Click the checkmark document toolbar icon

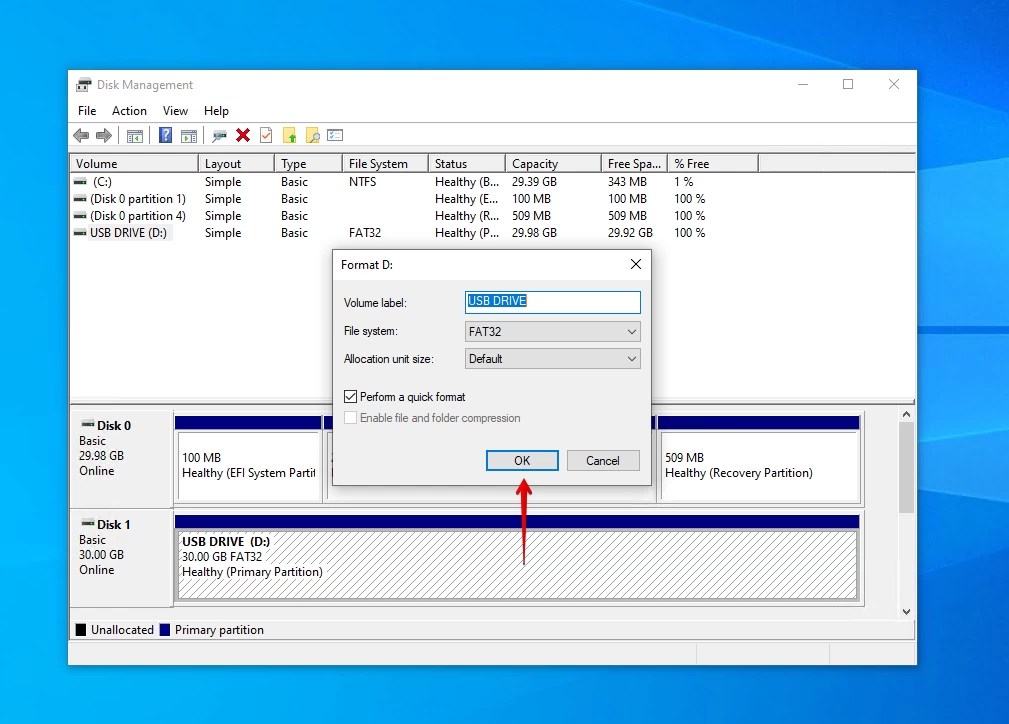click(x=265, y=135)
